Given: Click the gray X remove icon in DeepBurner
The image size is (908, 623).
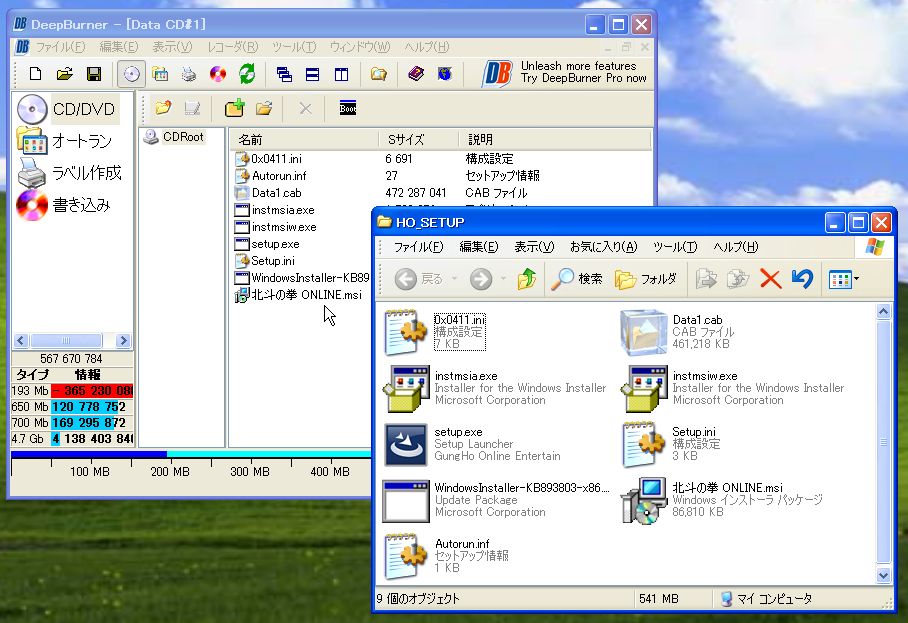Looking at the screenshot, I should coord(305,108).
